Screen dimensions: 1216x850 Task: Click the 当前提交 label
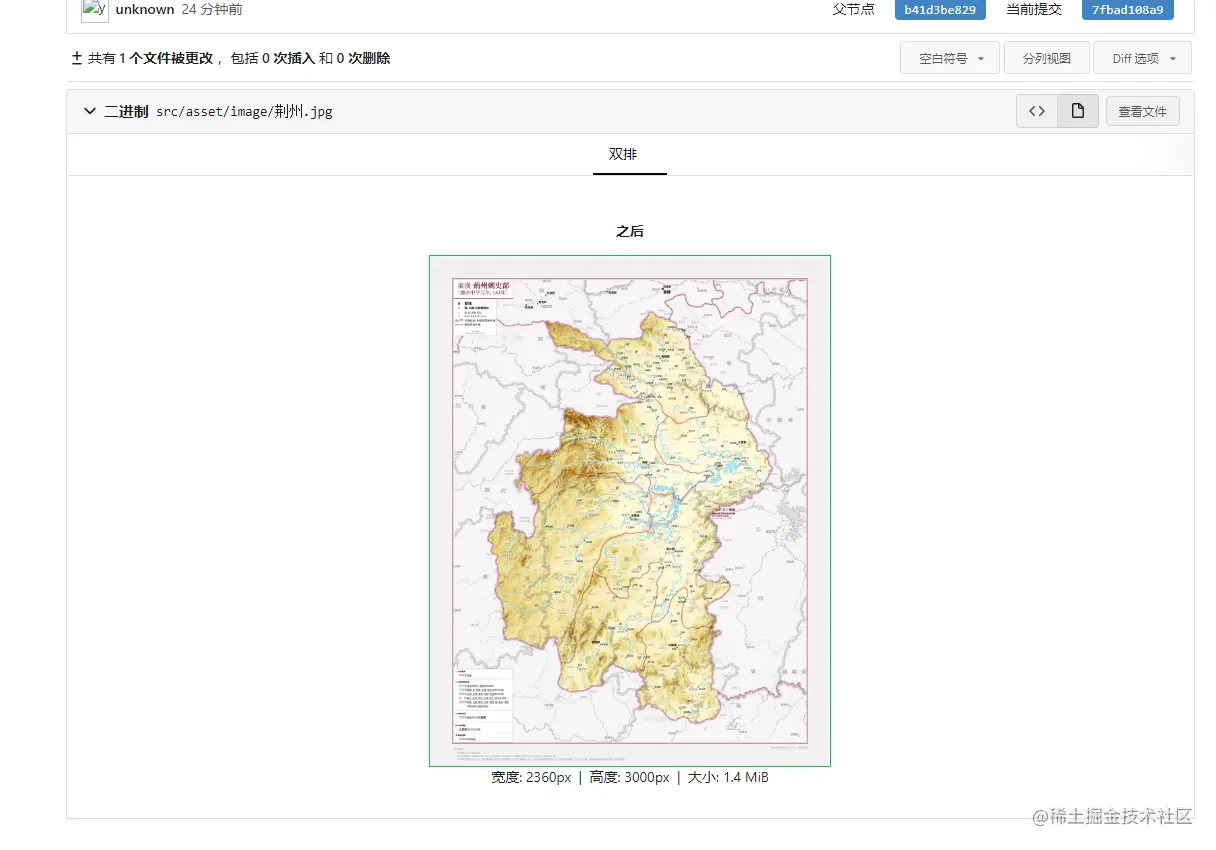click(x=1034, y=9)
